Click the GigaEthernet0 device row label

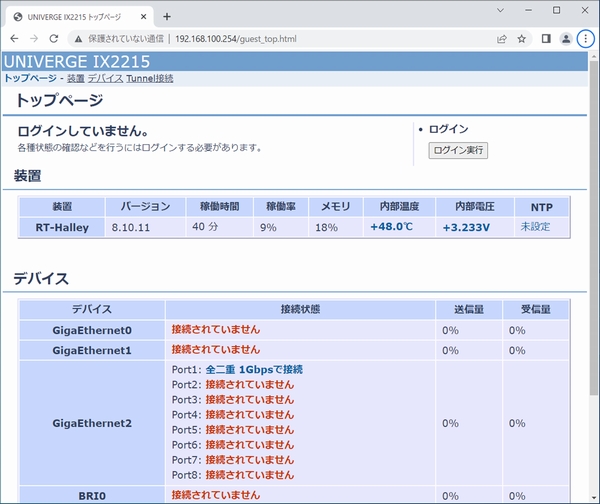(x=92, y=330)
